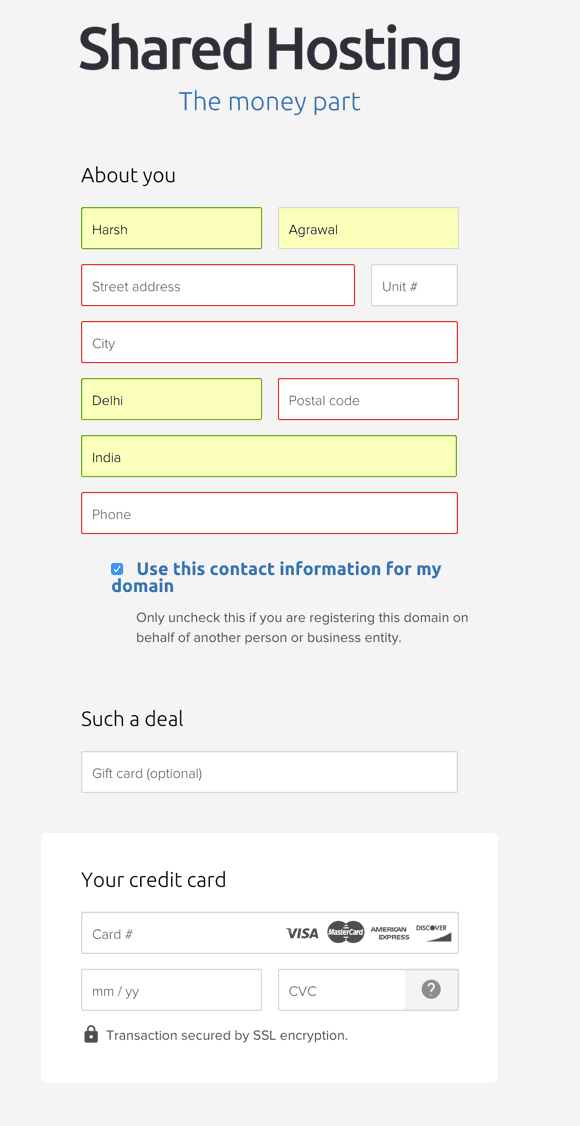Viewport: 580px width, 1126px height.
Task: Click the Gift card (optional) field
Action: coord(269,772)
